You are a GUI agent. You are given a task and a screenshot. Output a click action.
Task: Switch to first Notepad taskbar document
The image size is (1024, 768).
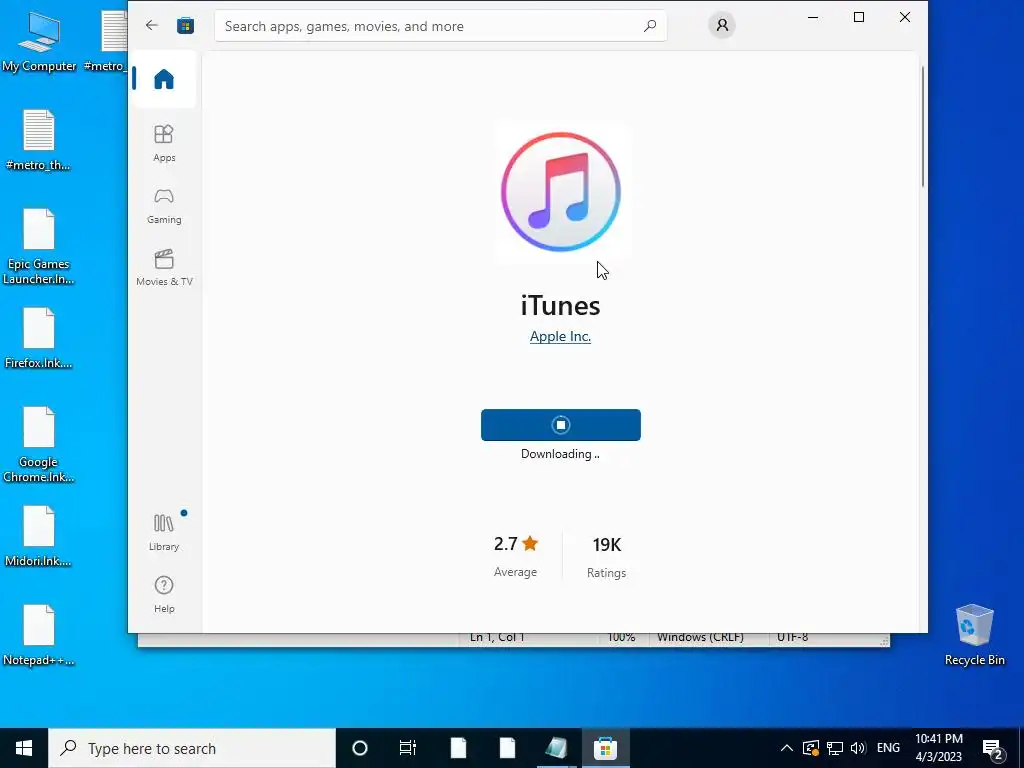(x=458, y=748)
